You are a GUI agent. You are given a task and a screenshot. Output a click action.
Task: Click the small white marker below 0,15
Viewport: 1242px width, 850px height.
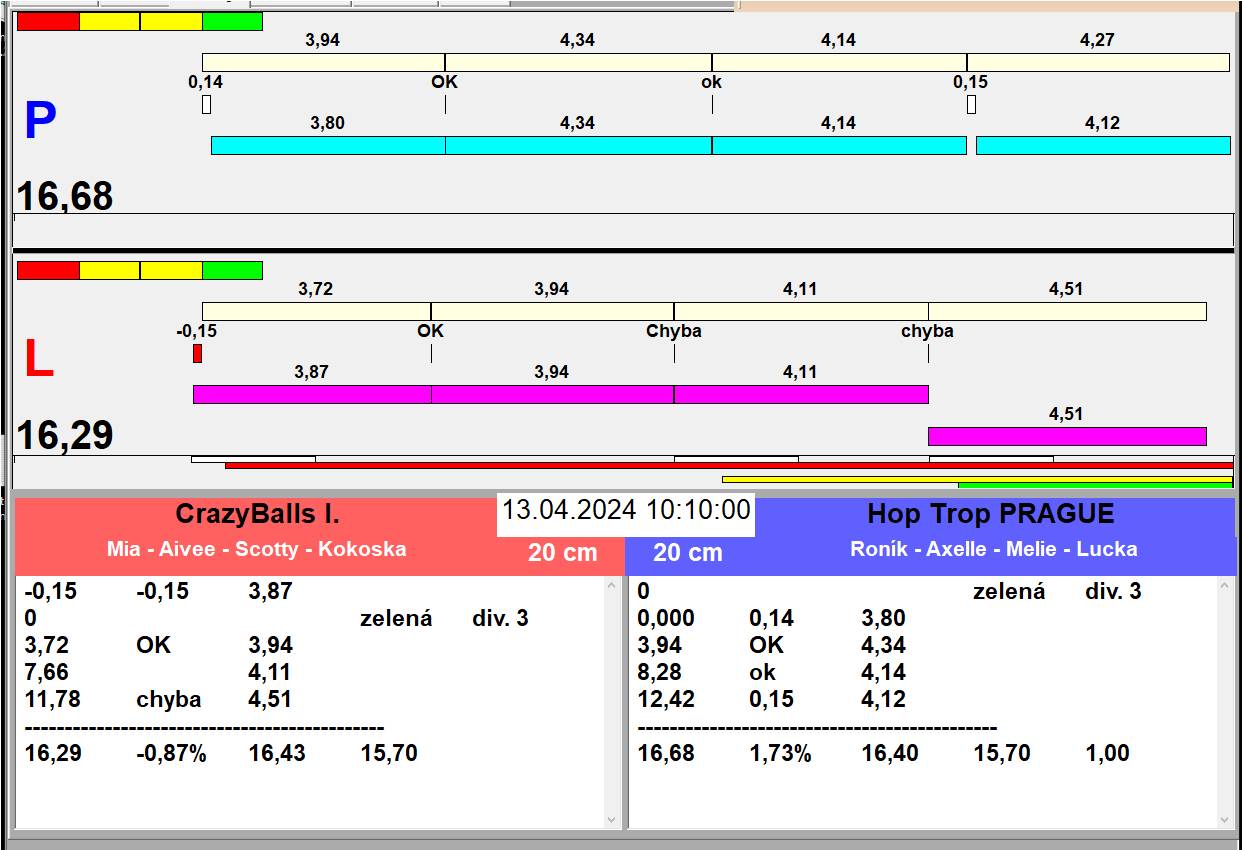[x=971, y=104]
